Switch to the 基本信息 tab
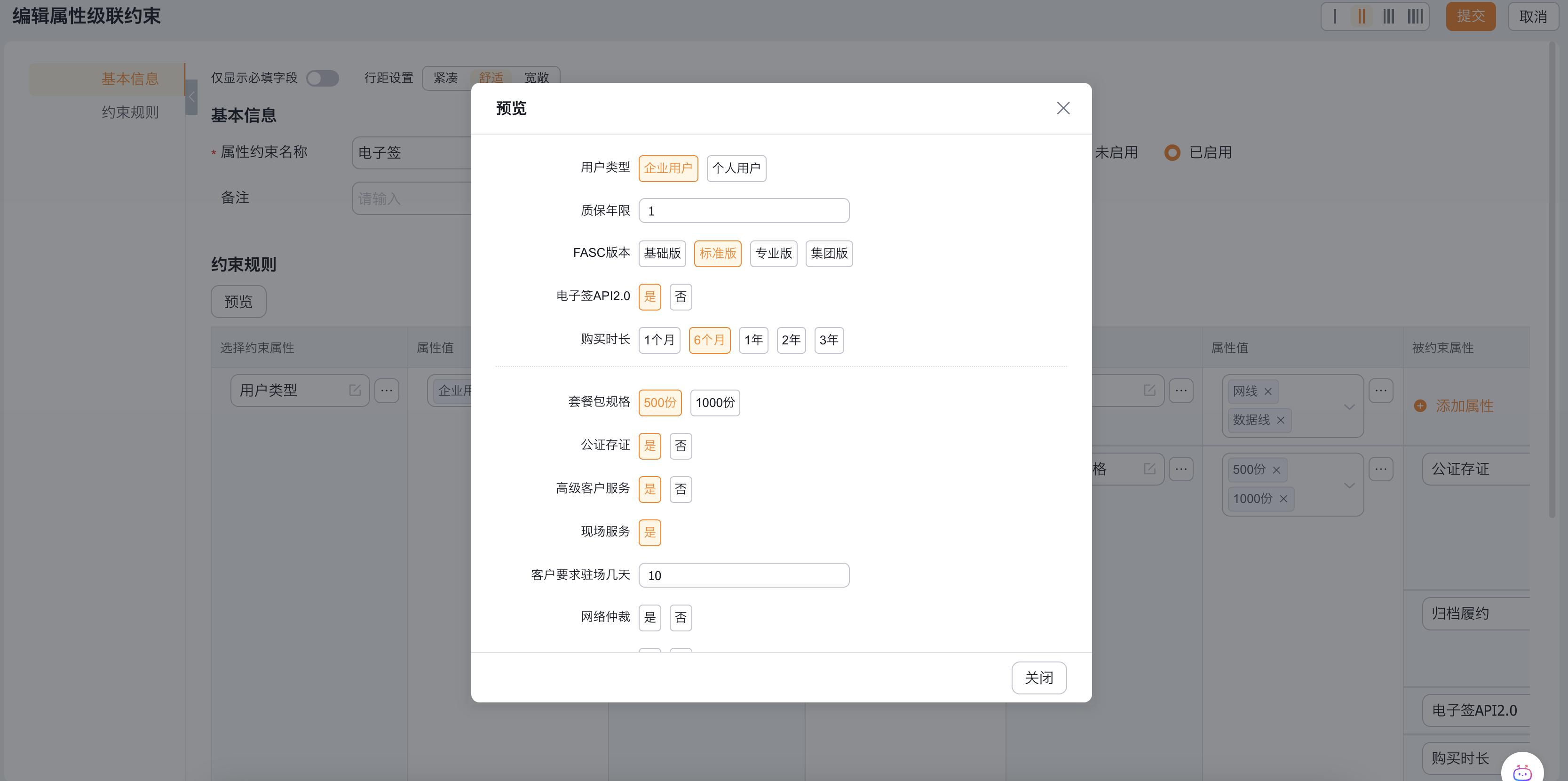Screen dimensions: 1568x781 130,79
